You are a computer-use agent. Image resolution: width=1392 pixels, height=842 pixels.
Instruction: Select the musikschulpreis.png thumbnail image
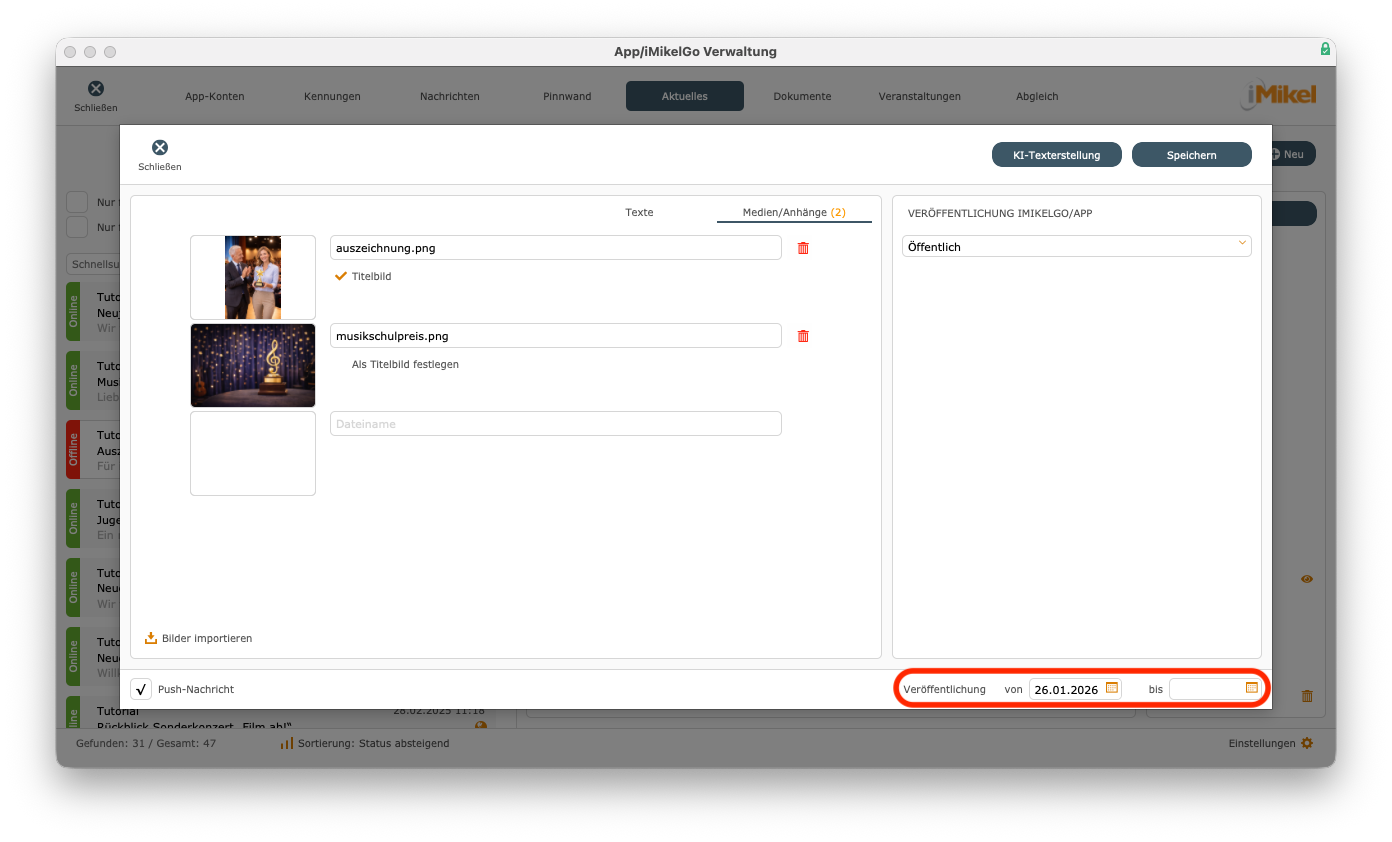(253, 365)
